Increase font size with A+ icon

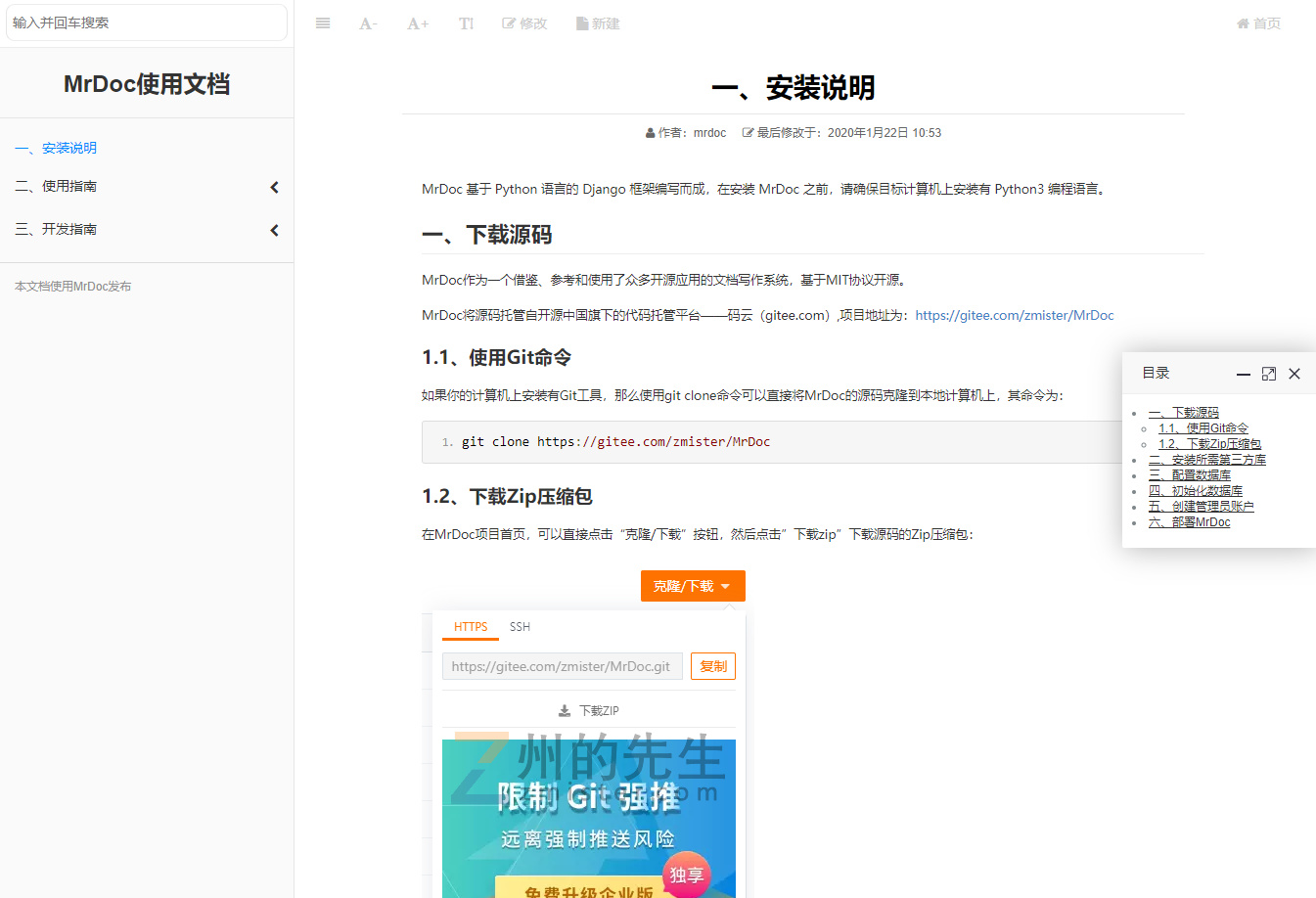(418, 23)
